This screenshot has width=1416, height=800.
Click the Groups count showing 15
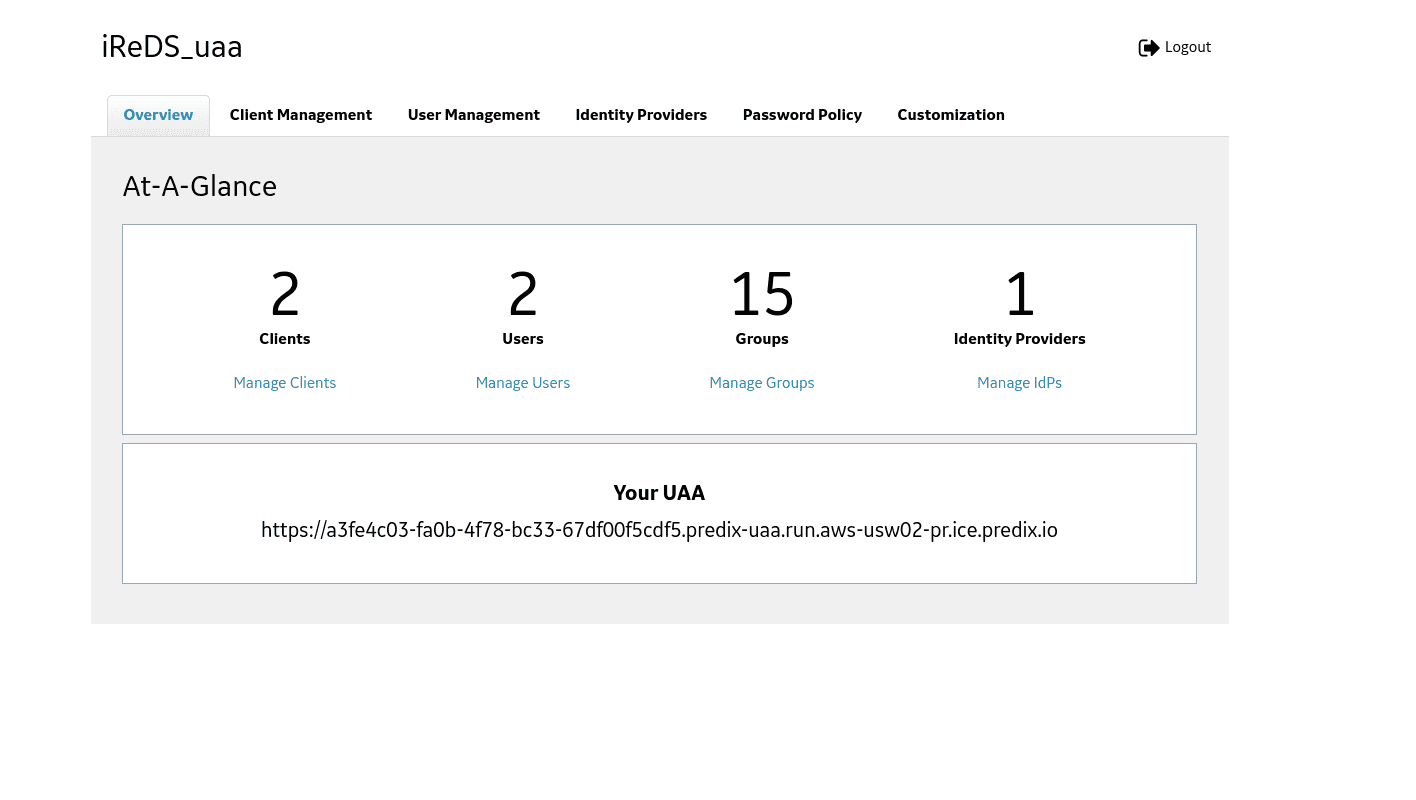tap(762, 293)
